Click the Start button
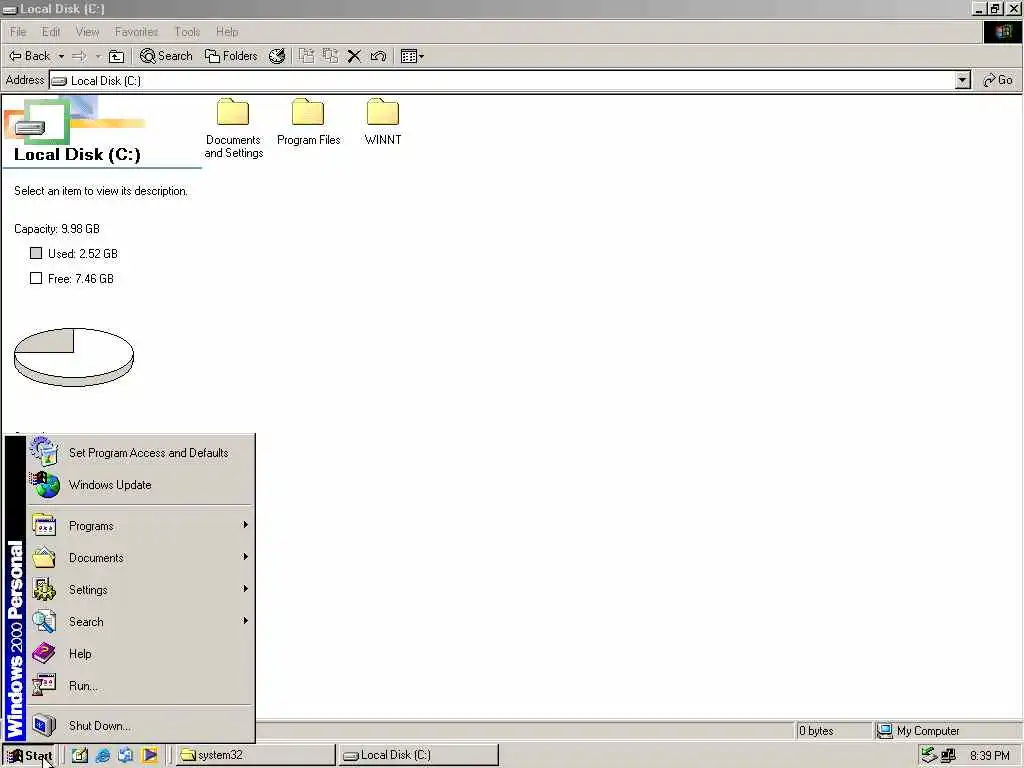Screen dimensions: 1024x768 [29, 756]
